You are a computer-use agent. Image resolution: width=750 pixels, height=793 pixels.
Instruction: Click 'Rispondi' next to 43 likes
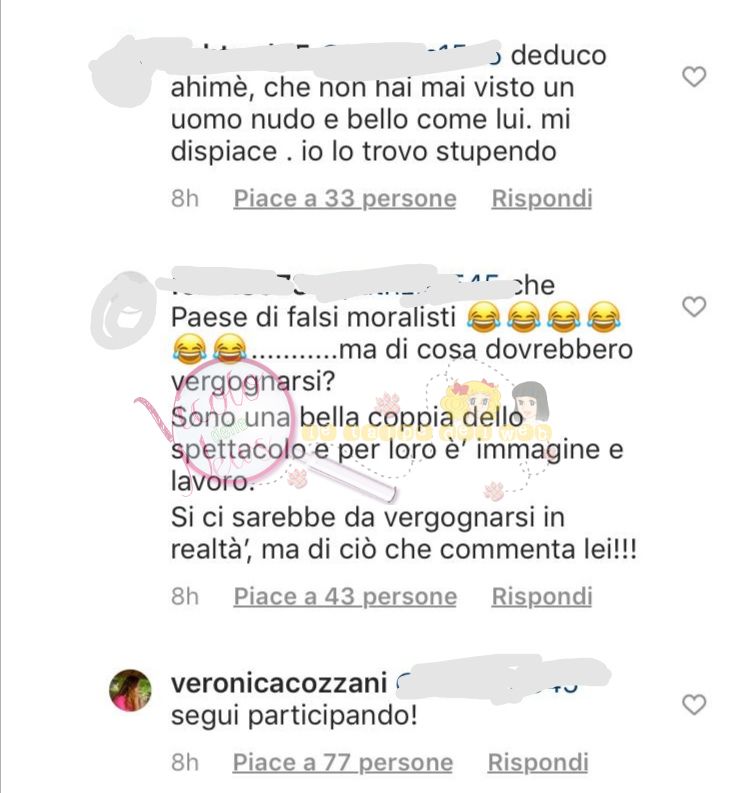[x=542, y=597]
